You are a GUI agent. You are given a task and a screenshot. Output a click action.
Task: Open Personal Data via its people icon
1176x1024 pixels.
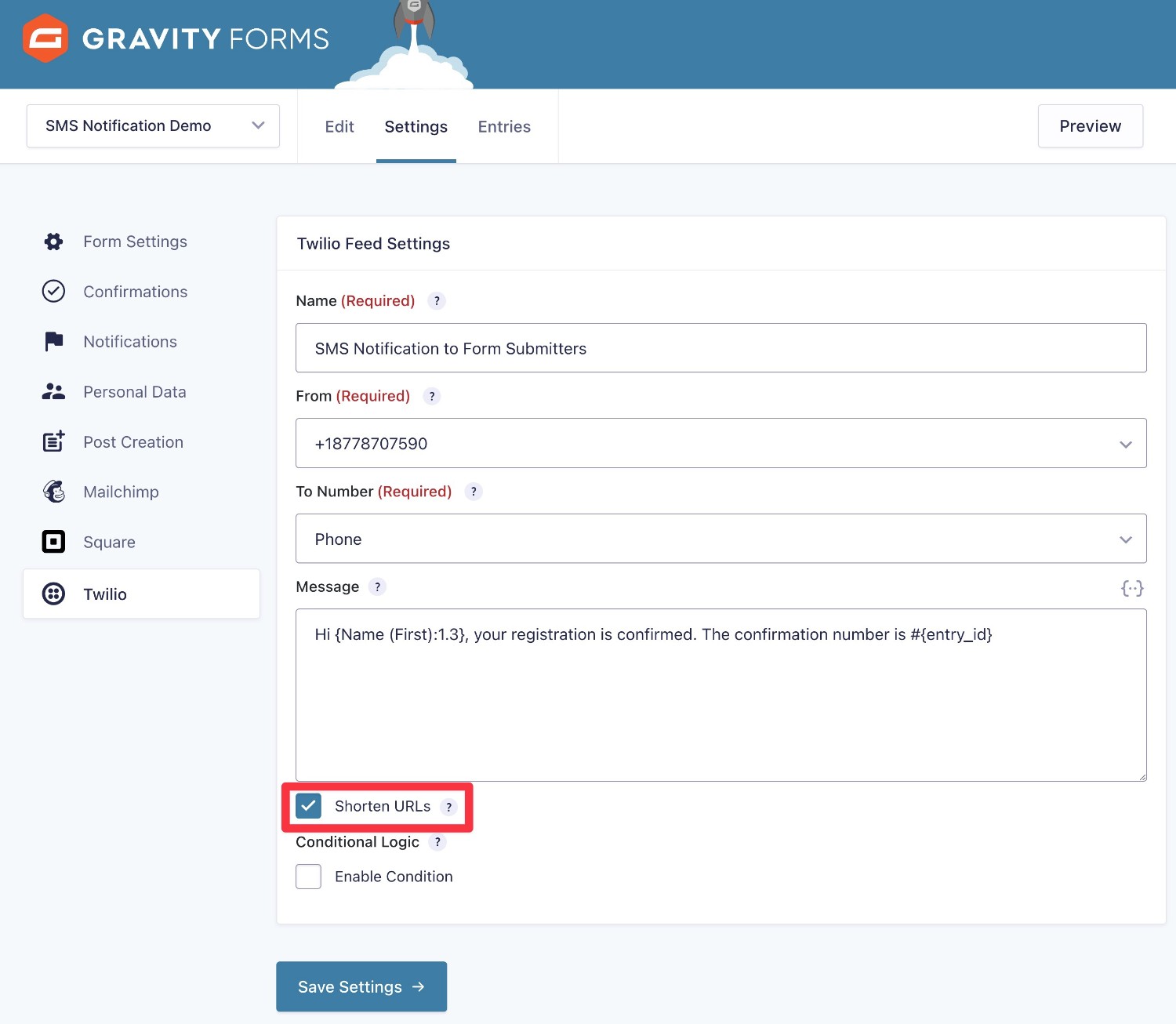tap(53, 391)
